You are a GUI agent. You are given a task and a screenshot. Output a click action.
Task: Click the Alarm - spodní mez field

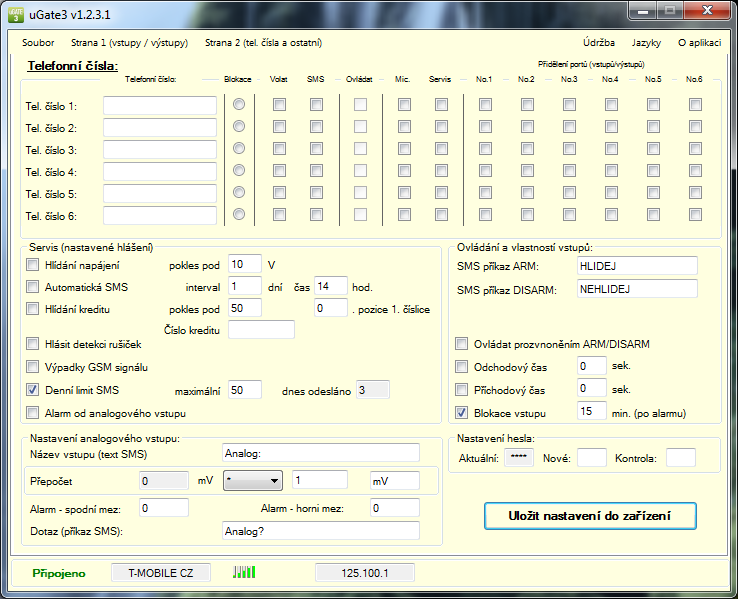[164, 508]
